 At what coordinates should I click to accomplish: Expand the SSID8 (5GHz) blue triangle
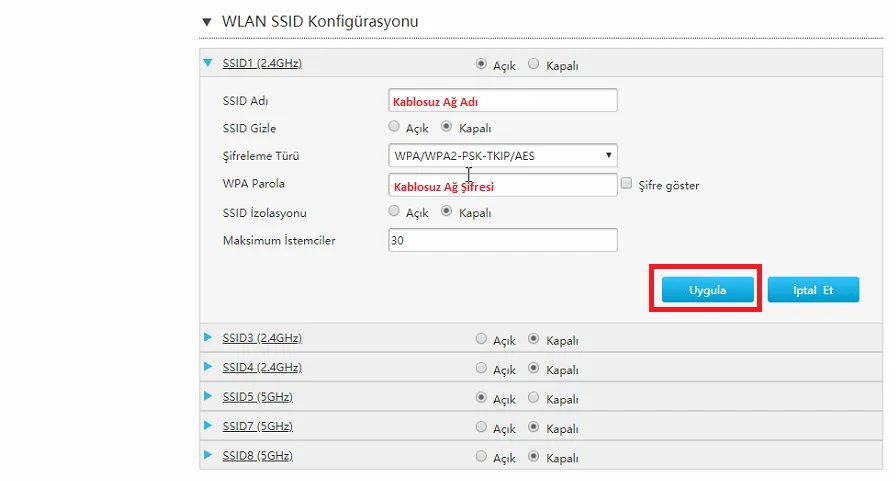click(x=208, y=455)
